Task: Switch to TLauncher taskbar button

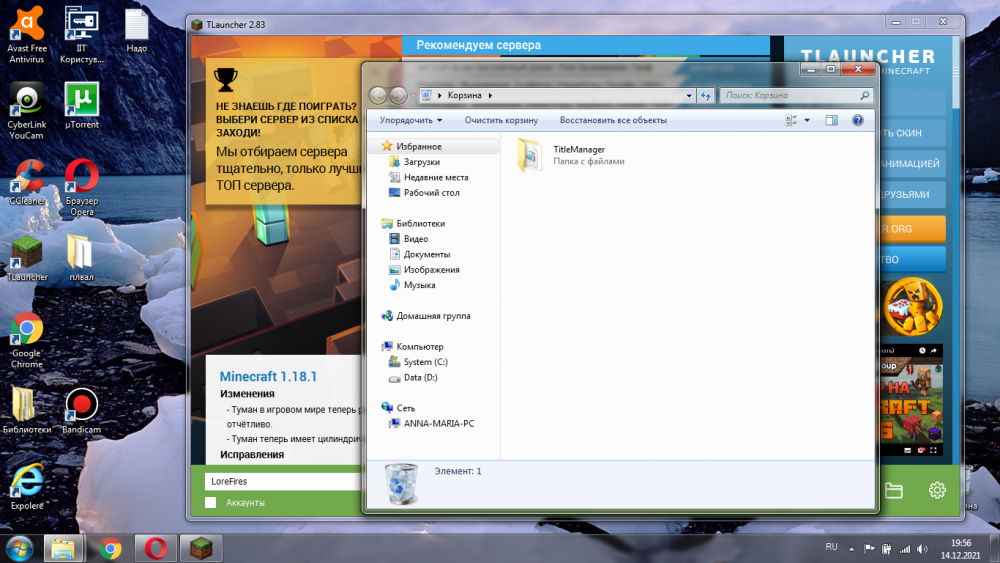Action: 202,548
